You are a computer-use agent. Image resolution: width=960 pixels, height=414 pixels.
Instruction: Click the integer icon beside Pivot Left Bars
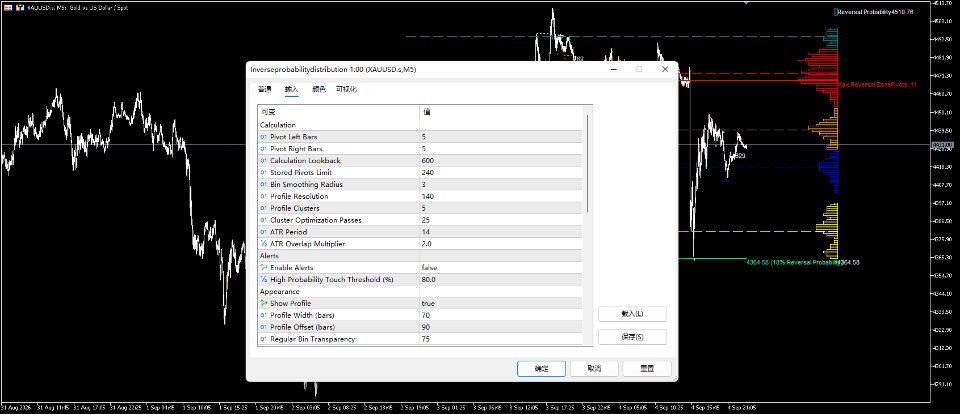[263, 137]
